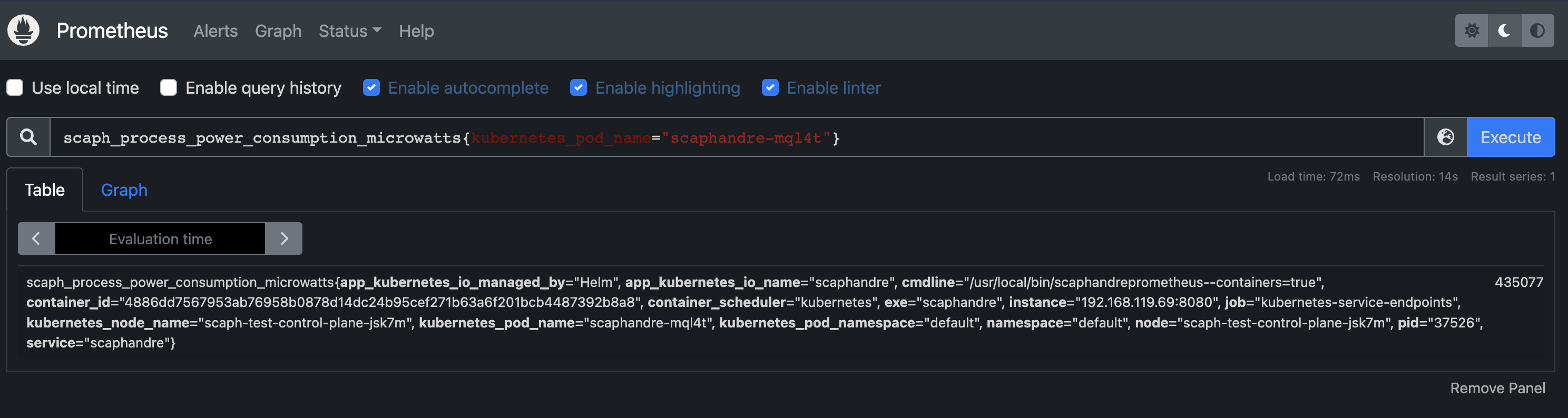The image size is (1568, 418).
Task: Toggle Use local time checkbox
Action: (15, 87)
